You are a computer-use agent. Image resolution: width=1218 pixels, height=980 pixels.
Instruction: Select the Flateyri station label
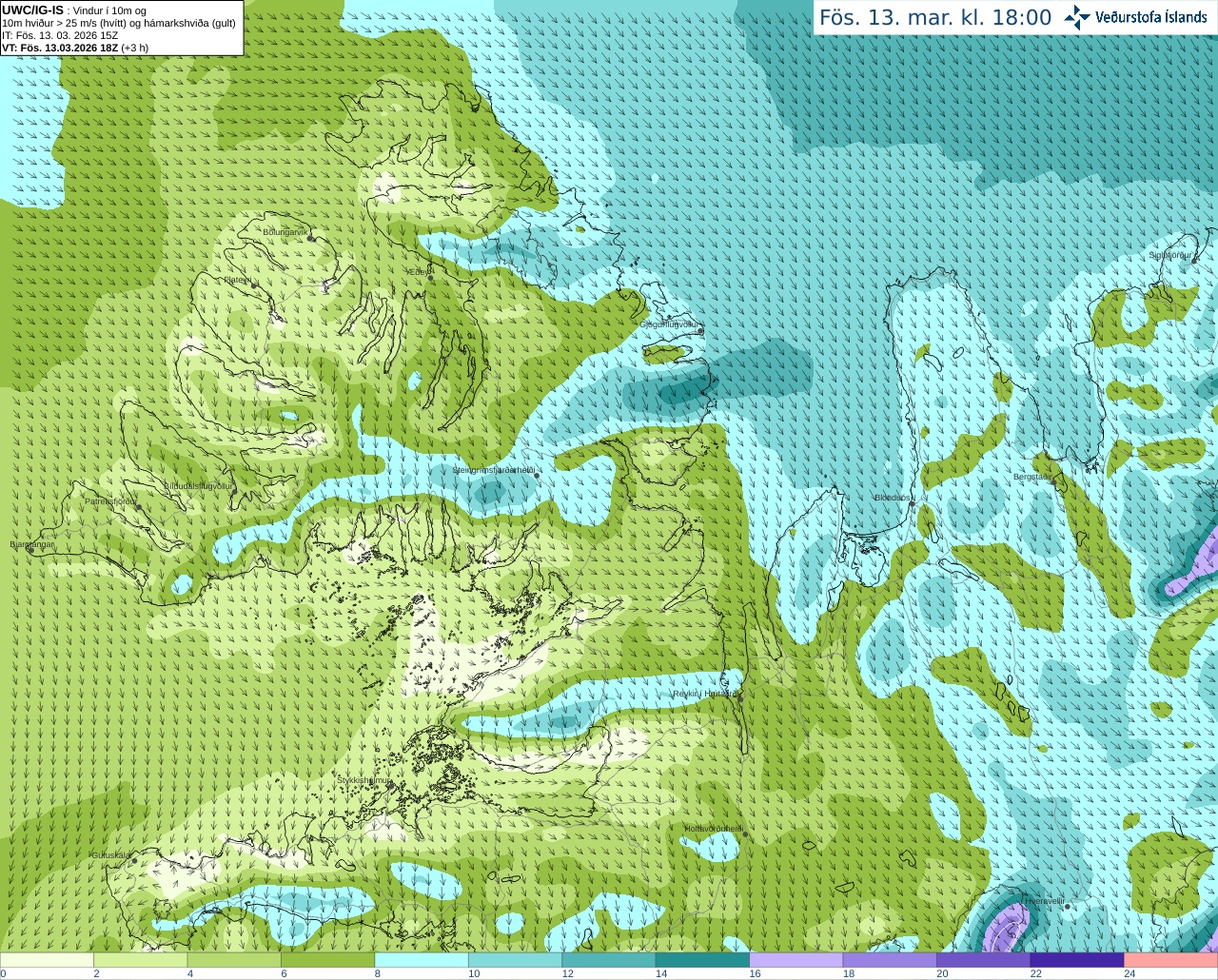pyautogui.click(x=237, y=280)
